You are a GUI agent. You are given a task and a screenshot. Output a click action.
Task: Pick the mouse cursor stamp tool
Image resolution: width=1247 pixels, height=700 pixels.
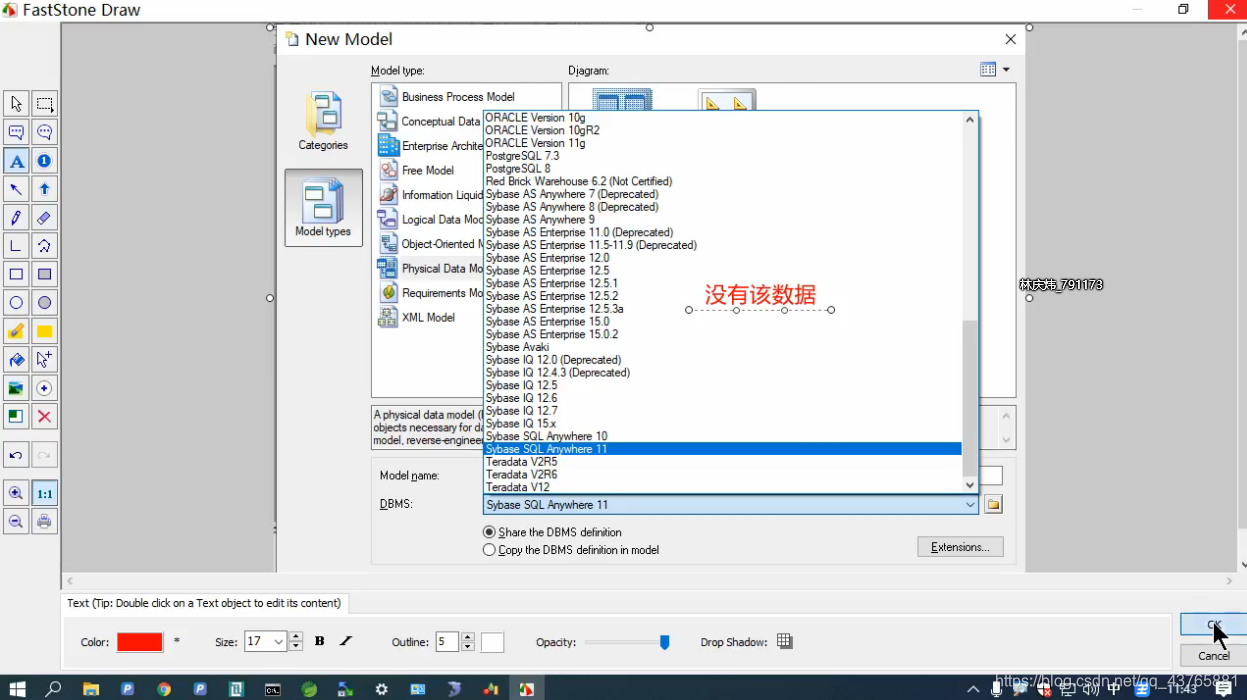[44, 360]
